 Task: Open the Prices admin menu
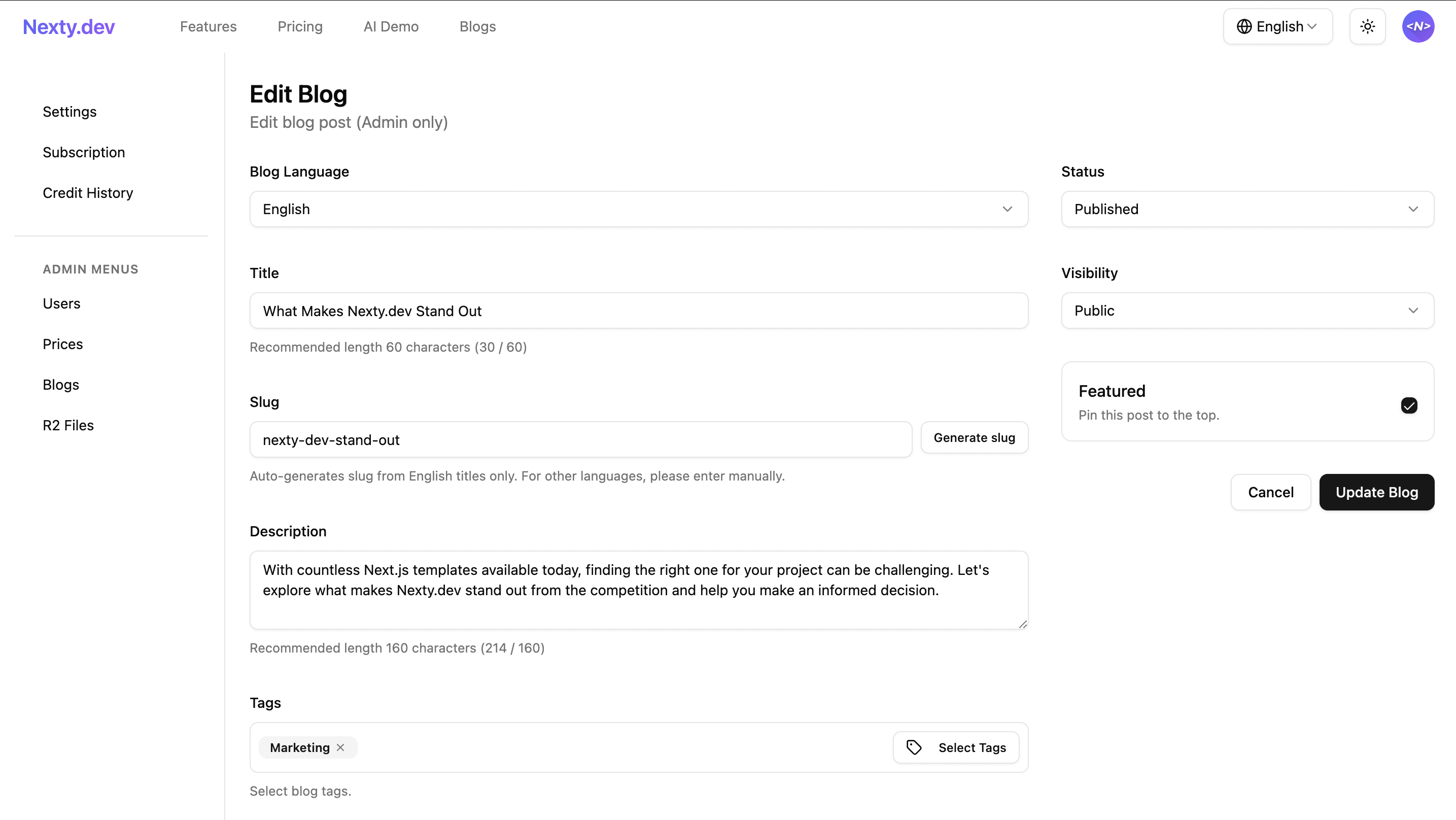63,344
